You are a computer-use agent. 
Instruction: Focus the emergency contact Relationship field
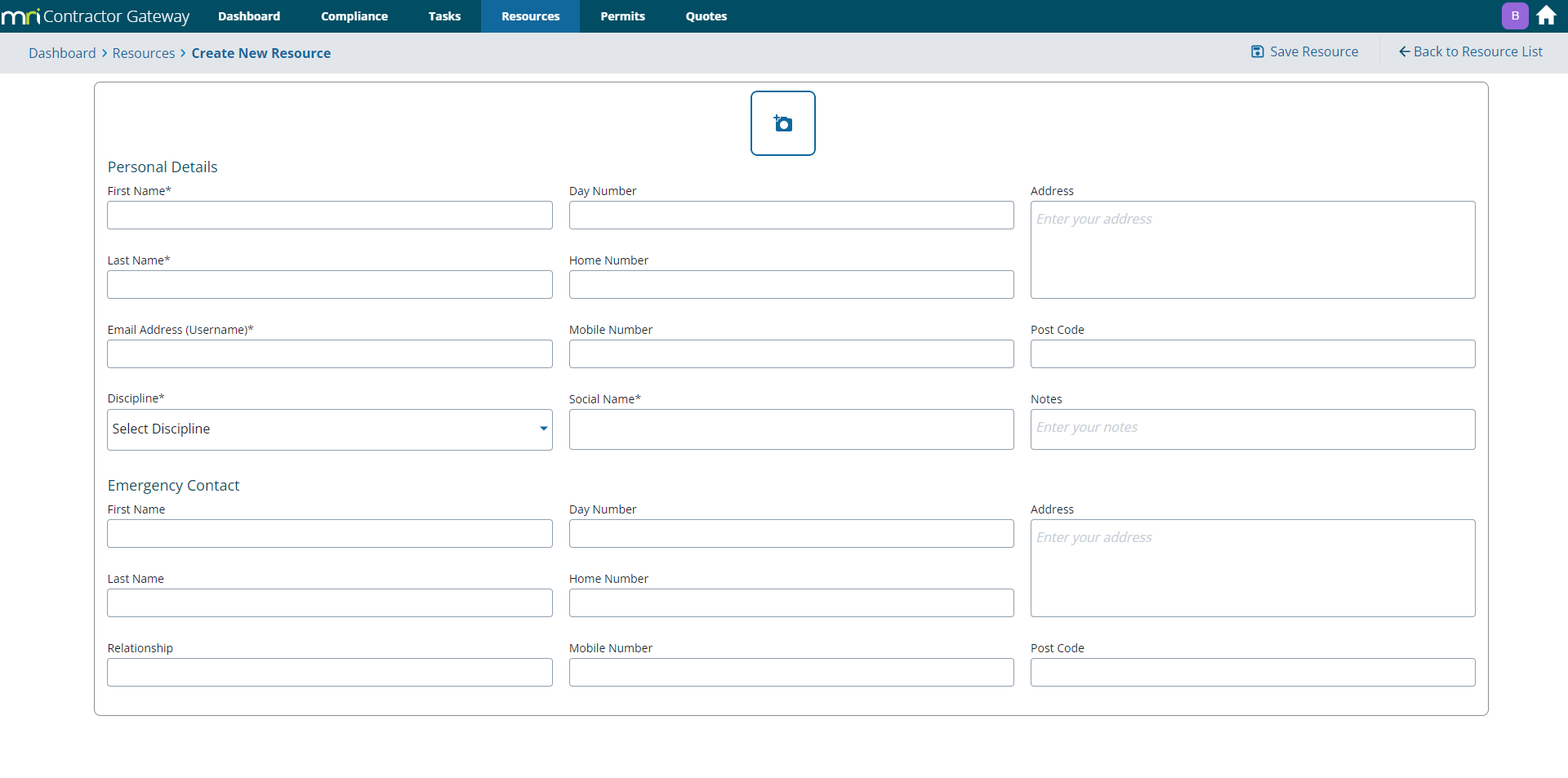tap(329, 673)
